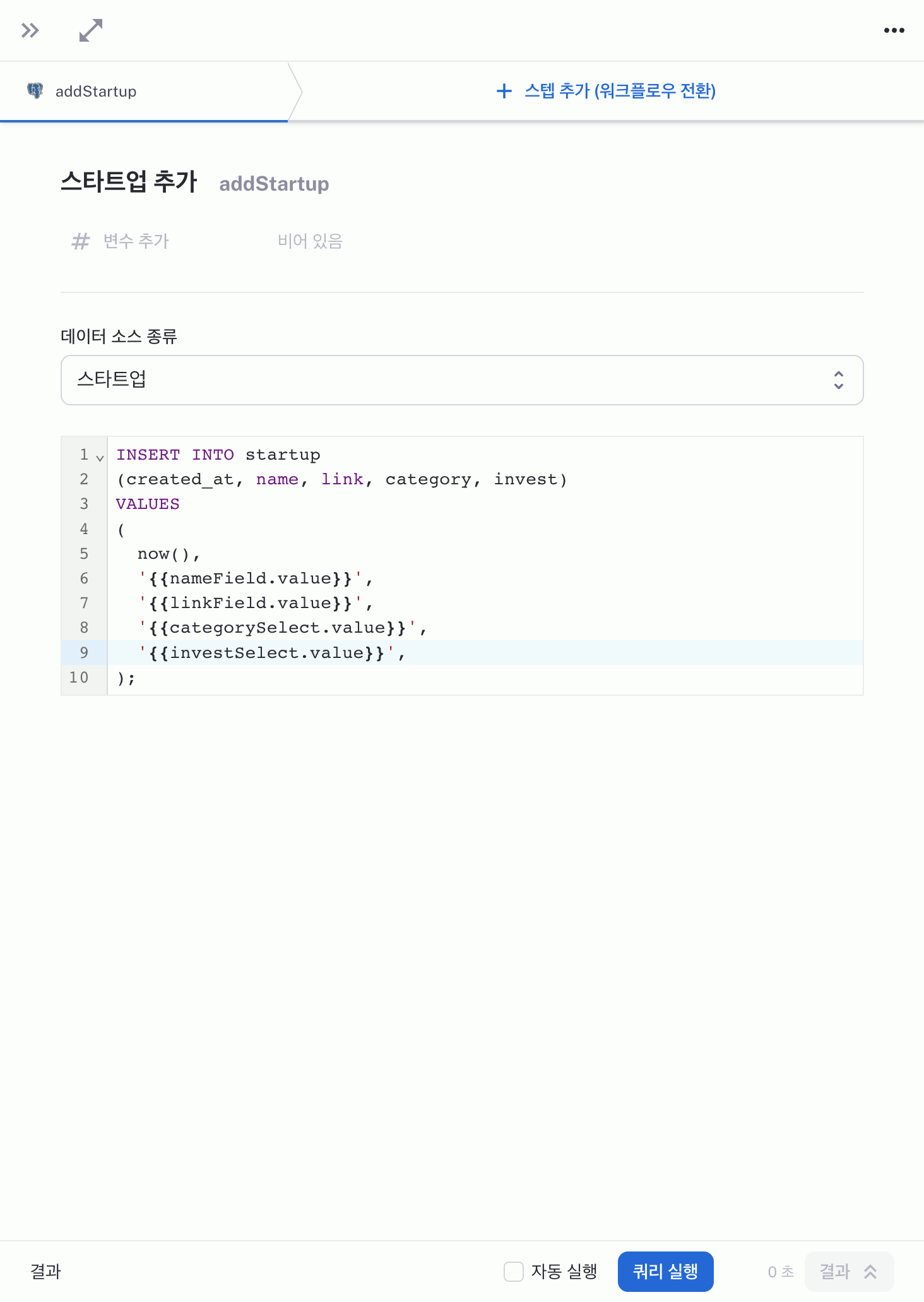Run query with 쿼리 실행 button
The image size is (924, 1302).
[x=665, y=1272]
